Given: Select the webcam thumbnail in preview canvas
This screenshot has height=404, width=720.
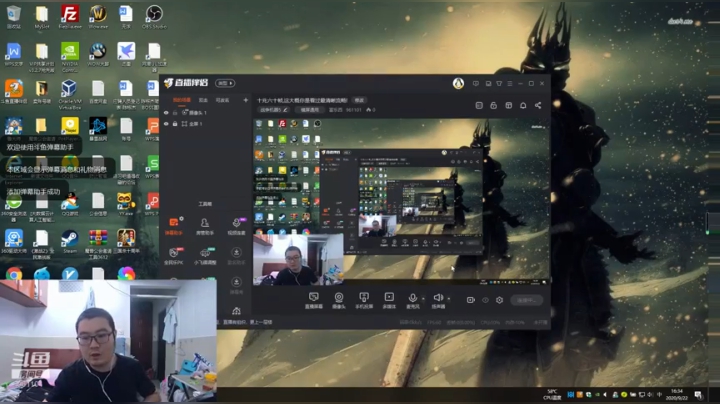Looking at the screenshot, I should click(298, 259).
